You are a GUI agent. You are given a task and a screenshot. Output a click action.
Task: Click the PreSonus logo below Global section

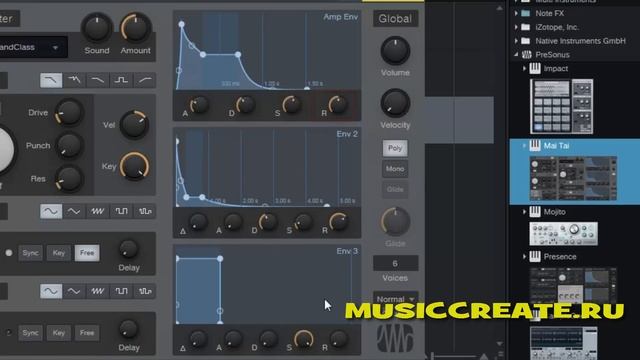coord(395,338)
